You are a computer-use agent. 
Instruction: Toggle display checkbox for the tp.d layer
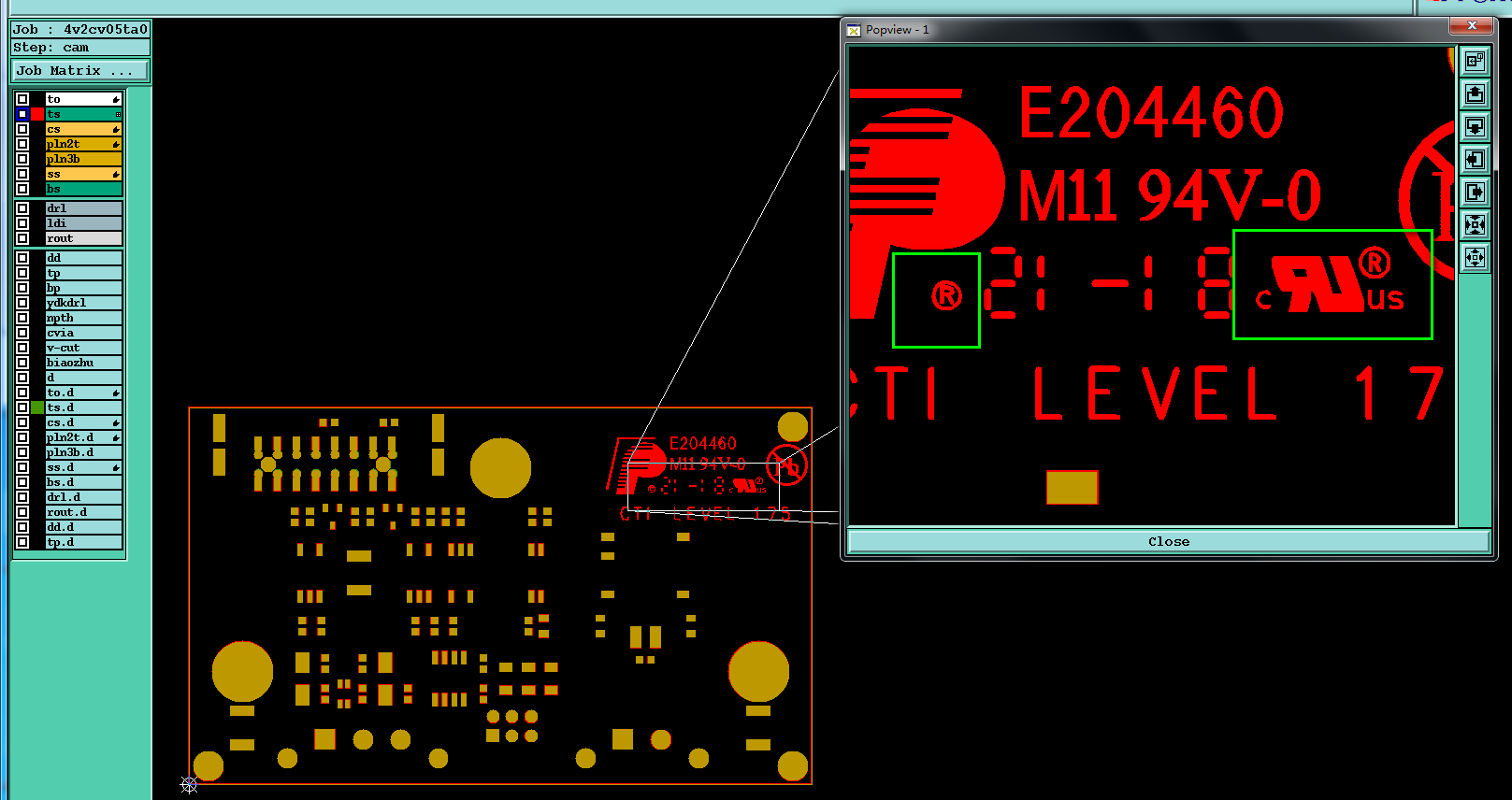pyautogui.click(x=22, y=542)
